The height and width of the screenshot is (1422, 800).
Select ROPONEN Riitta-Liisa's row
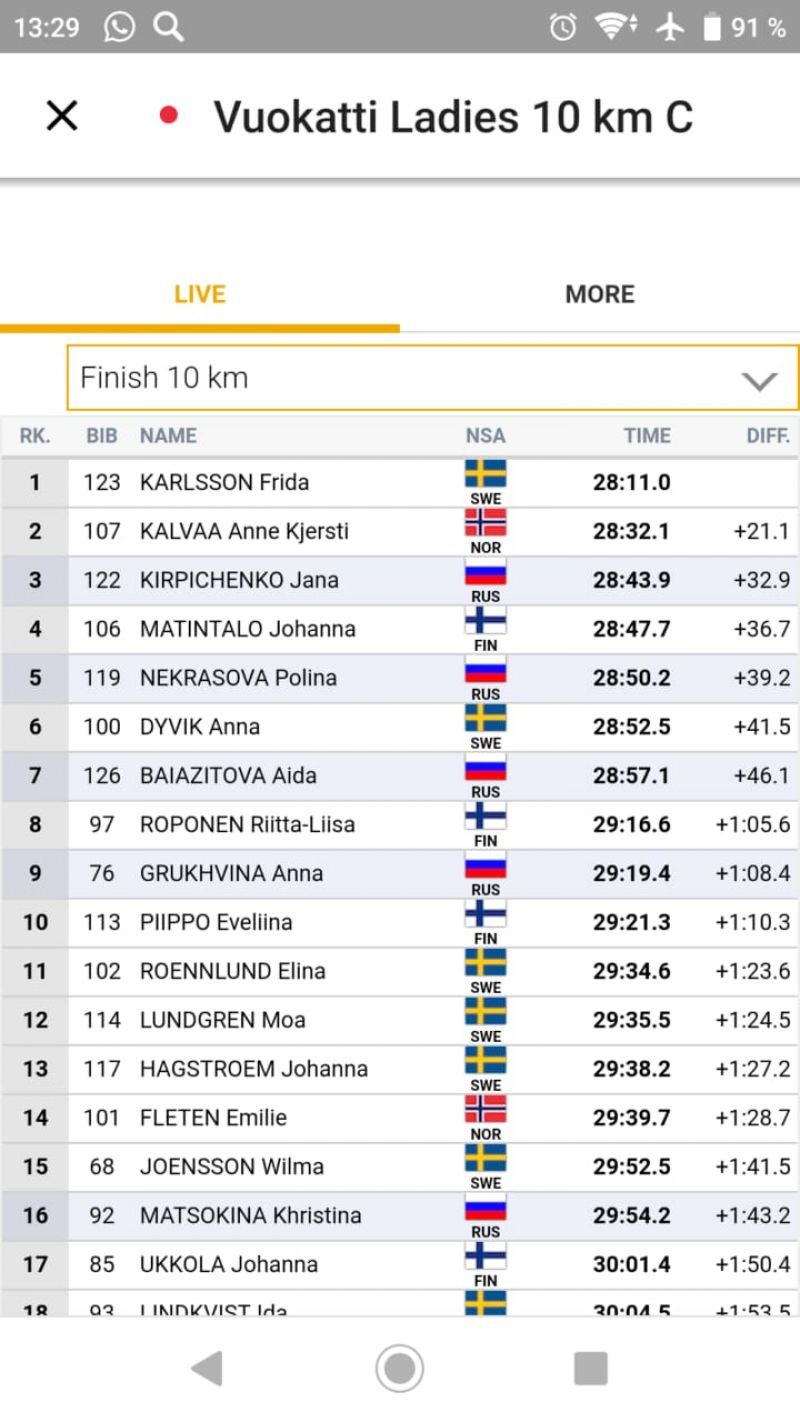(x=247, y=825)
